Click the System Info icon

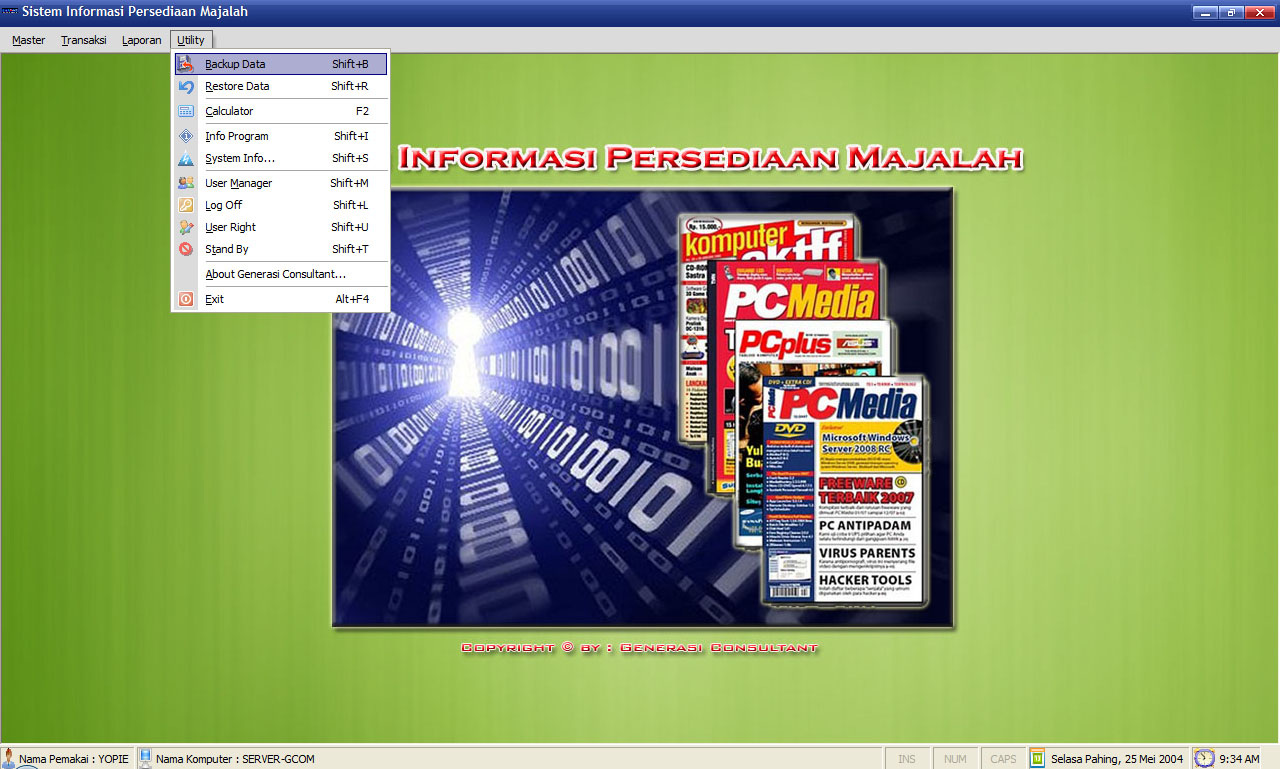coord(186,158)
